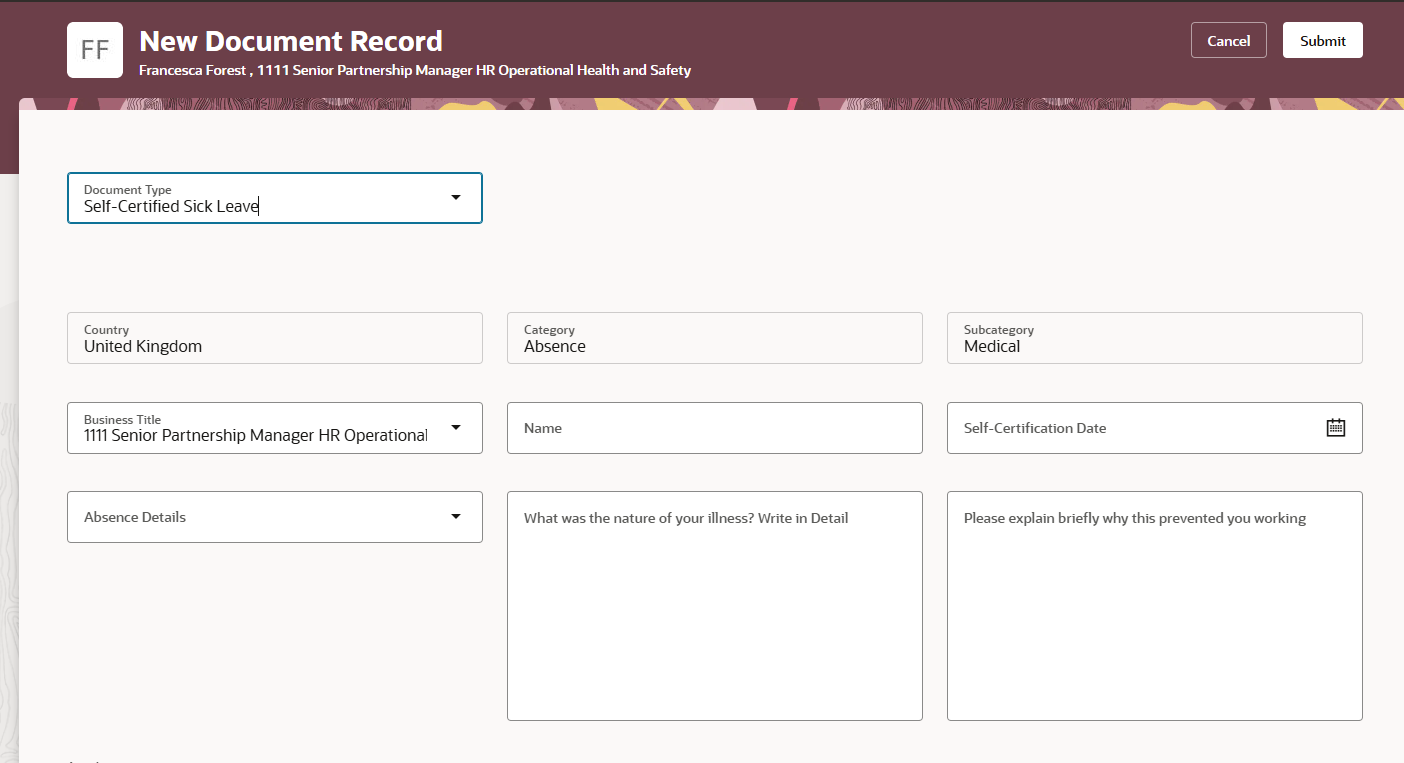Click the Francesca Forest subtitle text
The width and height of the screenshot is (1404, 763).
(x=415, y=70)
